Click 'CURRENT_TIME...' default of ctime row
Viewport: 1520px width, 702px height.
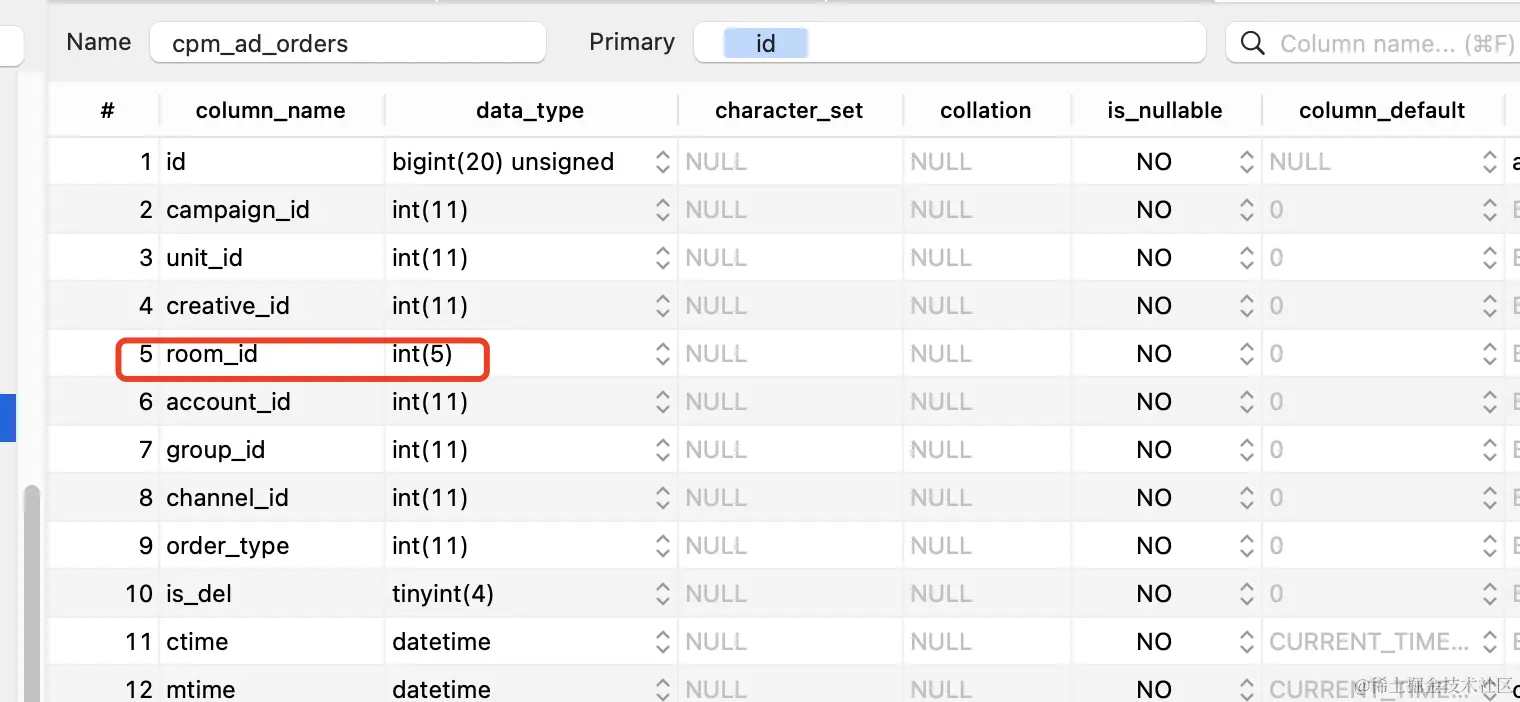click(1369, 642)
